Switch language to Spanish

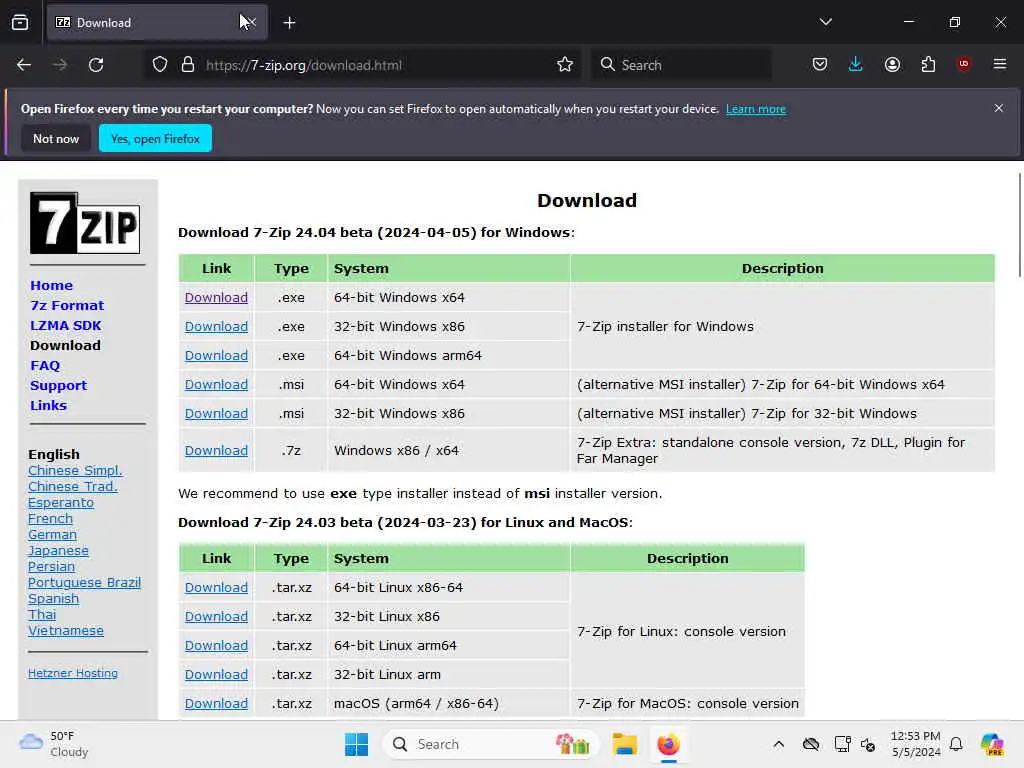point(54,599)
